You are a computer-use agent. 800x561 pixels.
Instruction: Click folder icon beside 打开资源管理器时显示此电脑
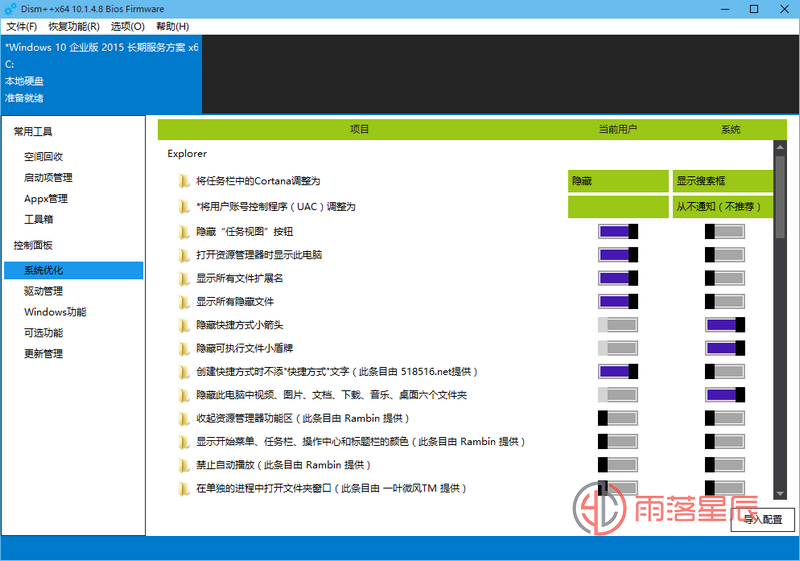click(184, 255)
